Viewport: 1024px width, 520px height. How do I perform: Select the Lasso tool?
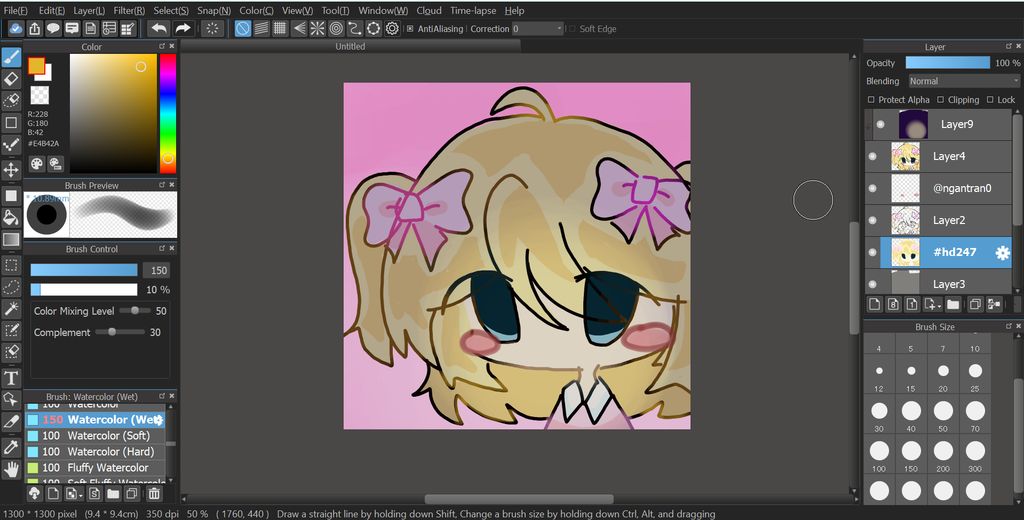click(x=11, y=287)
